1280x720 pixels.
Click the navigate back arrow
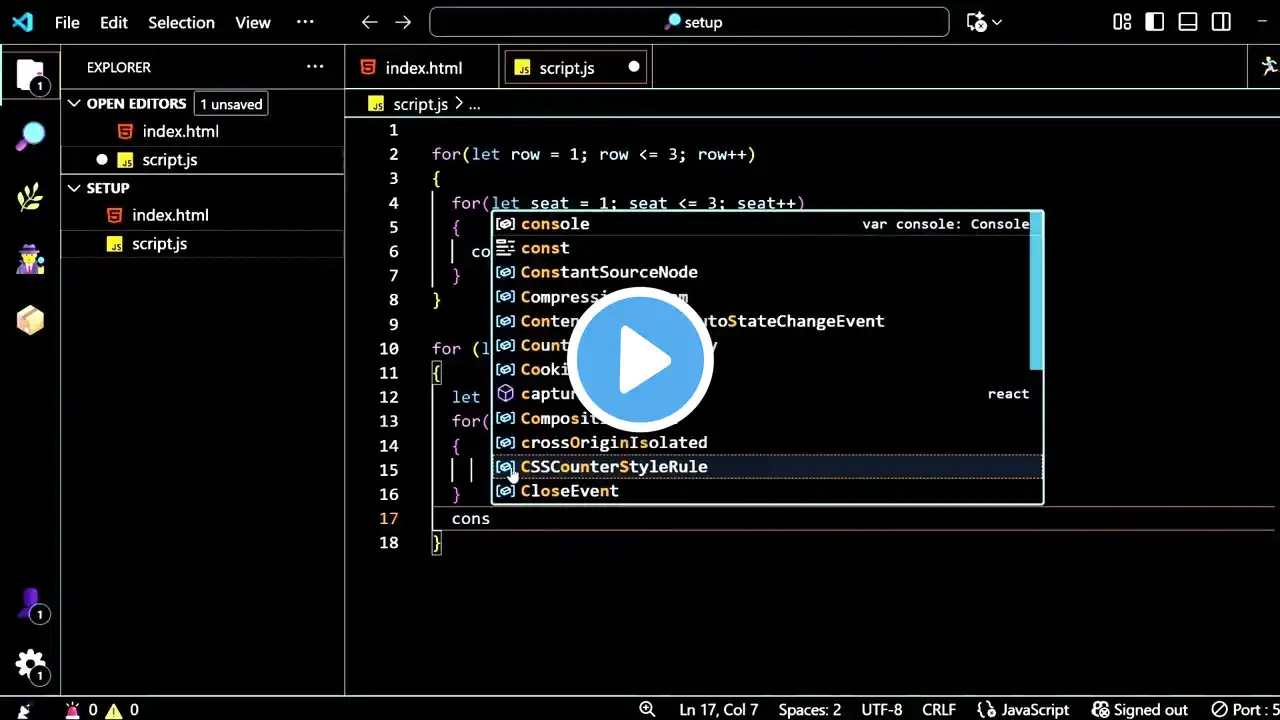tap(369, 22)
